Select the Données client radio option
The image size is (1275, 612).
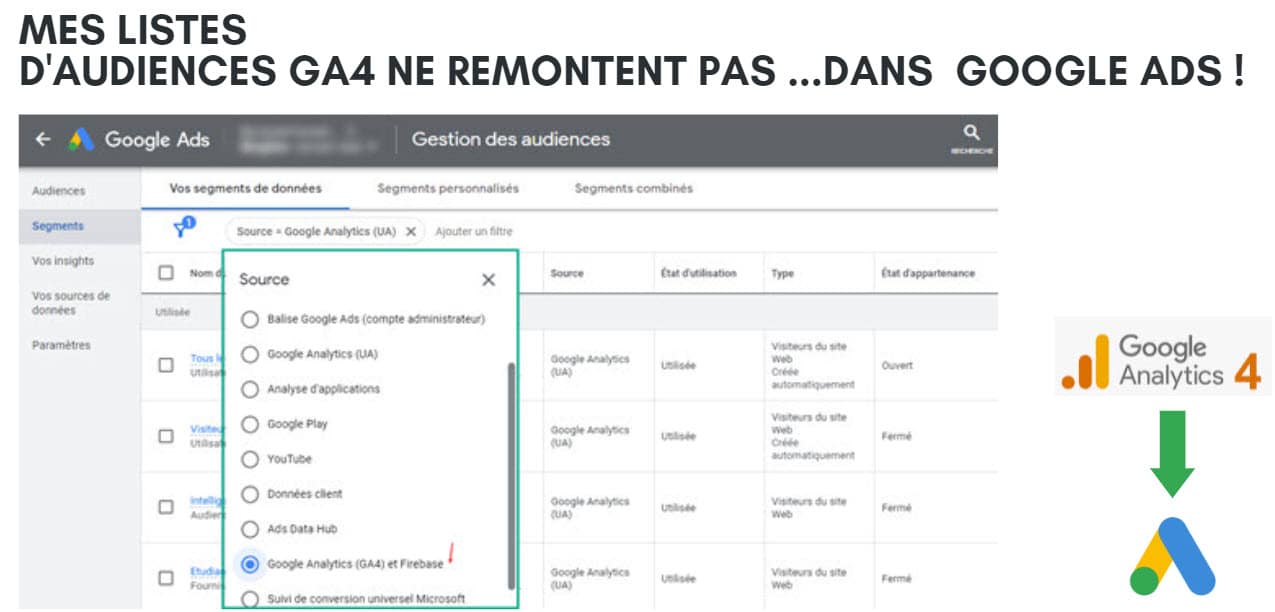pos(250,494)
